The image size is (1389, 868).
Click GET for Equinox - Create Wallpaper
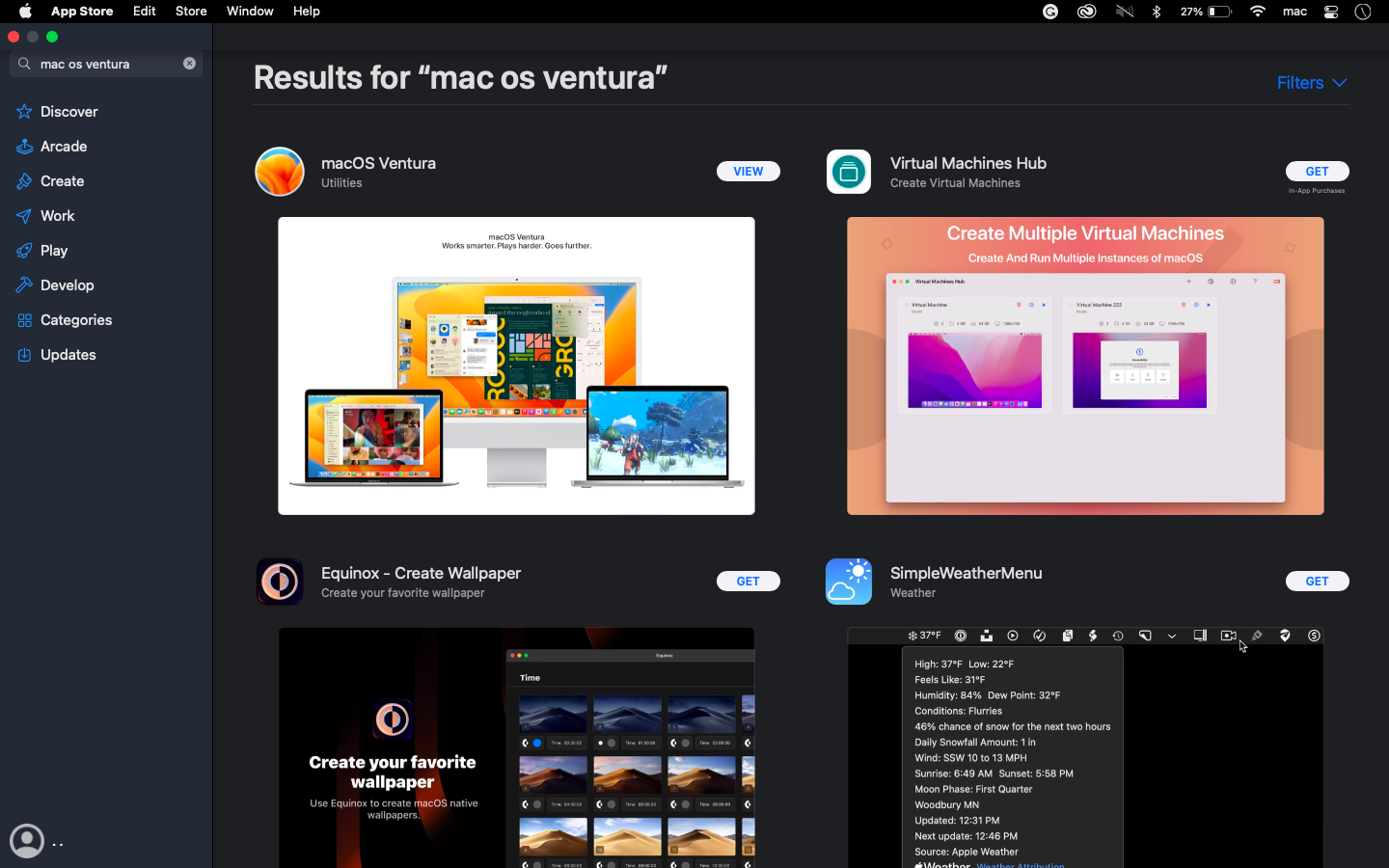(x=749, y=582)
